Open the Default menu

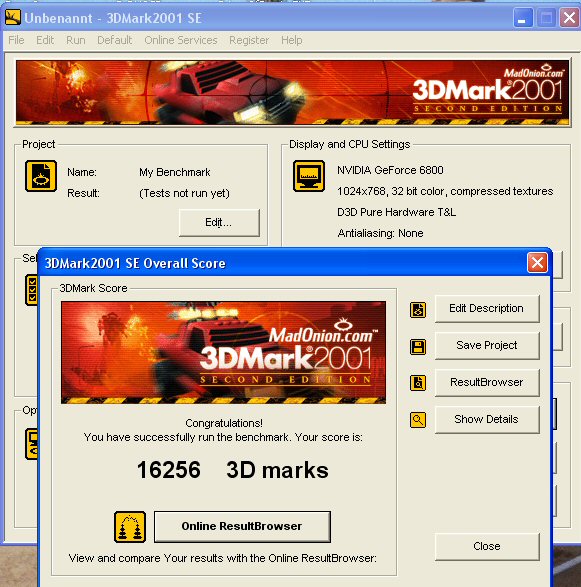click(115, 40)
